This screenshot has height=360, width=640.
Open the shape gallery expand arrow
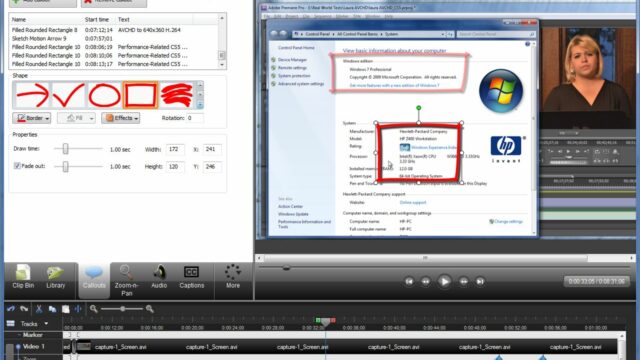click(x=200, y=104)
